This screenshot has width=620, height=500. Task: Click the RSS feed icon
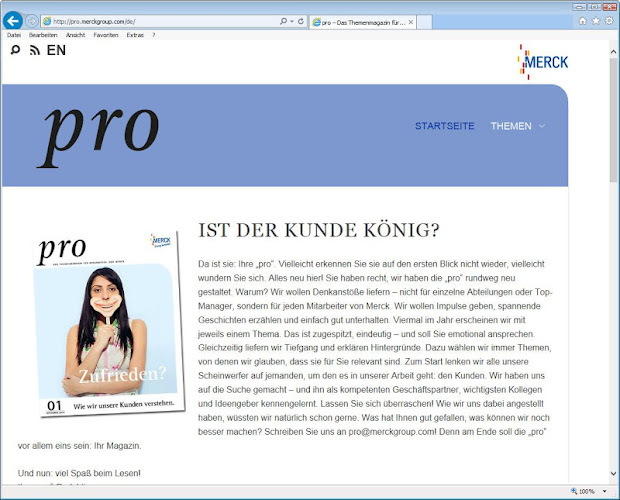click(35, 50)
